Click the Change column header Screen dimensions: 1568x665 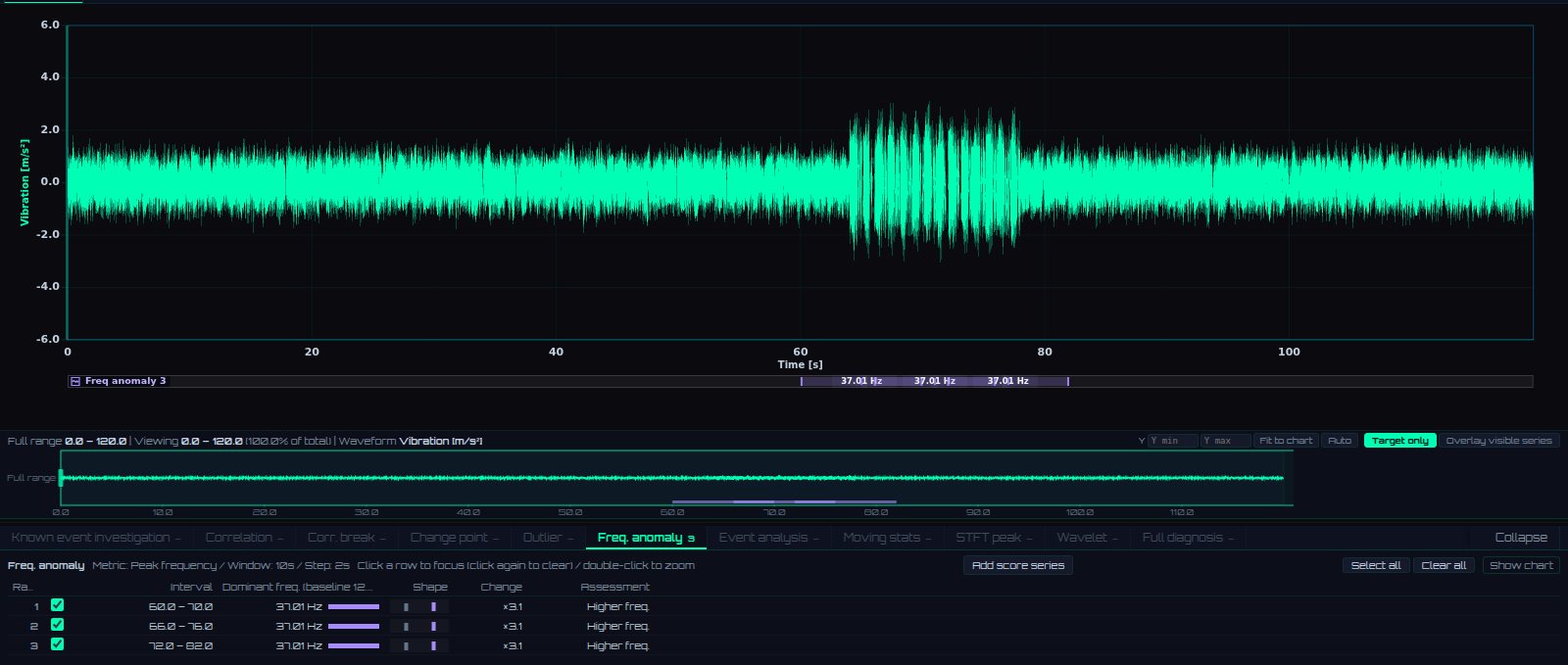pos(502,587)
